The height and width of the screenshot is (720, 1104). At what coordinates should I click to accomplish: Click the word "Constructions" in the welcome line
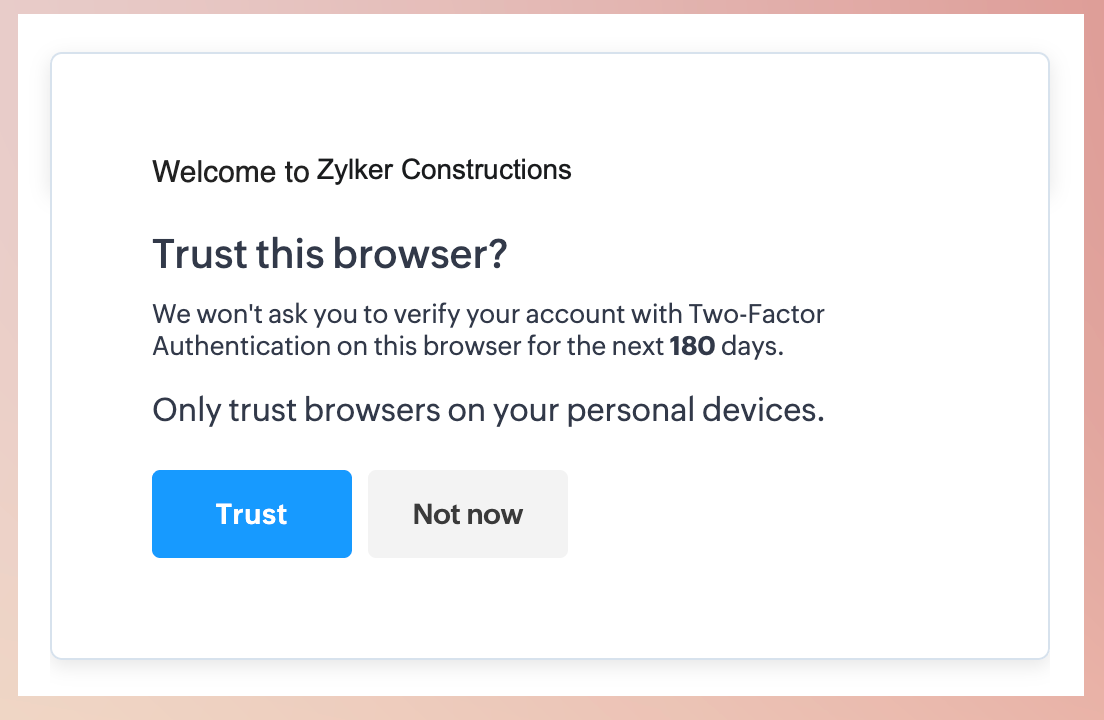[486, 170]
